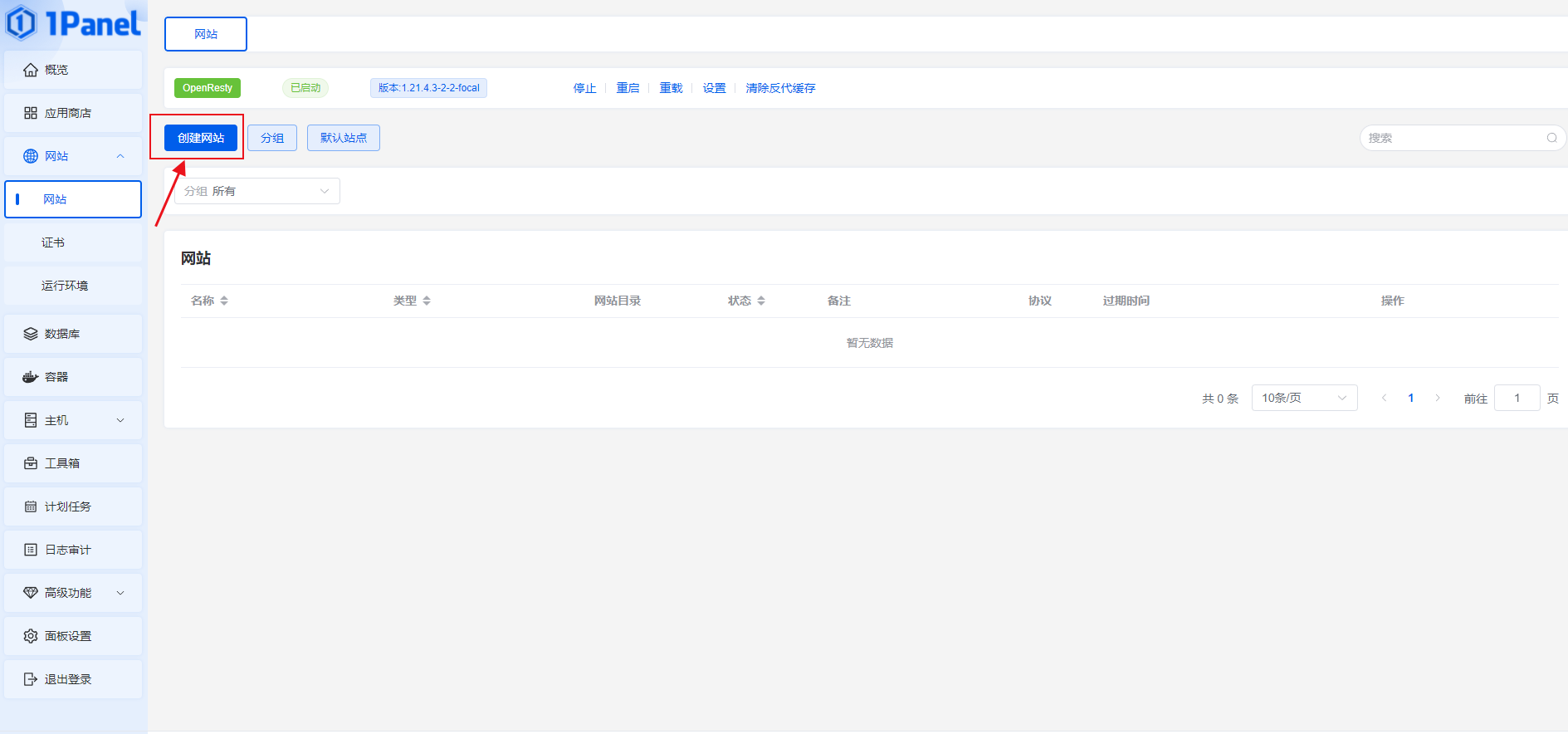
Task: Click the 搜索 search input field
Action: tap(1454, 138)
